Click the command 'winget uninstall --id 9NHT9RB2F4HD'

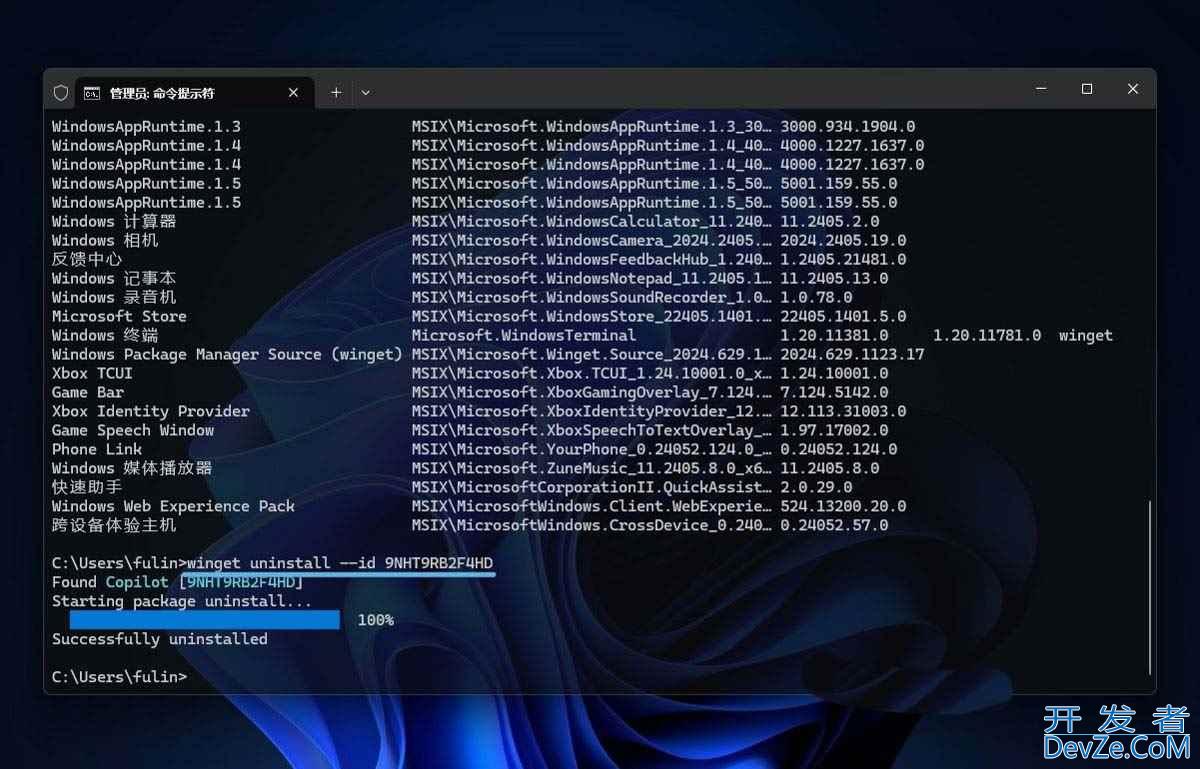point(340,563)
